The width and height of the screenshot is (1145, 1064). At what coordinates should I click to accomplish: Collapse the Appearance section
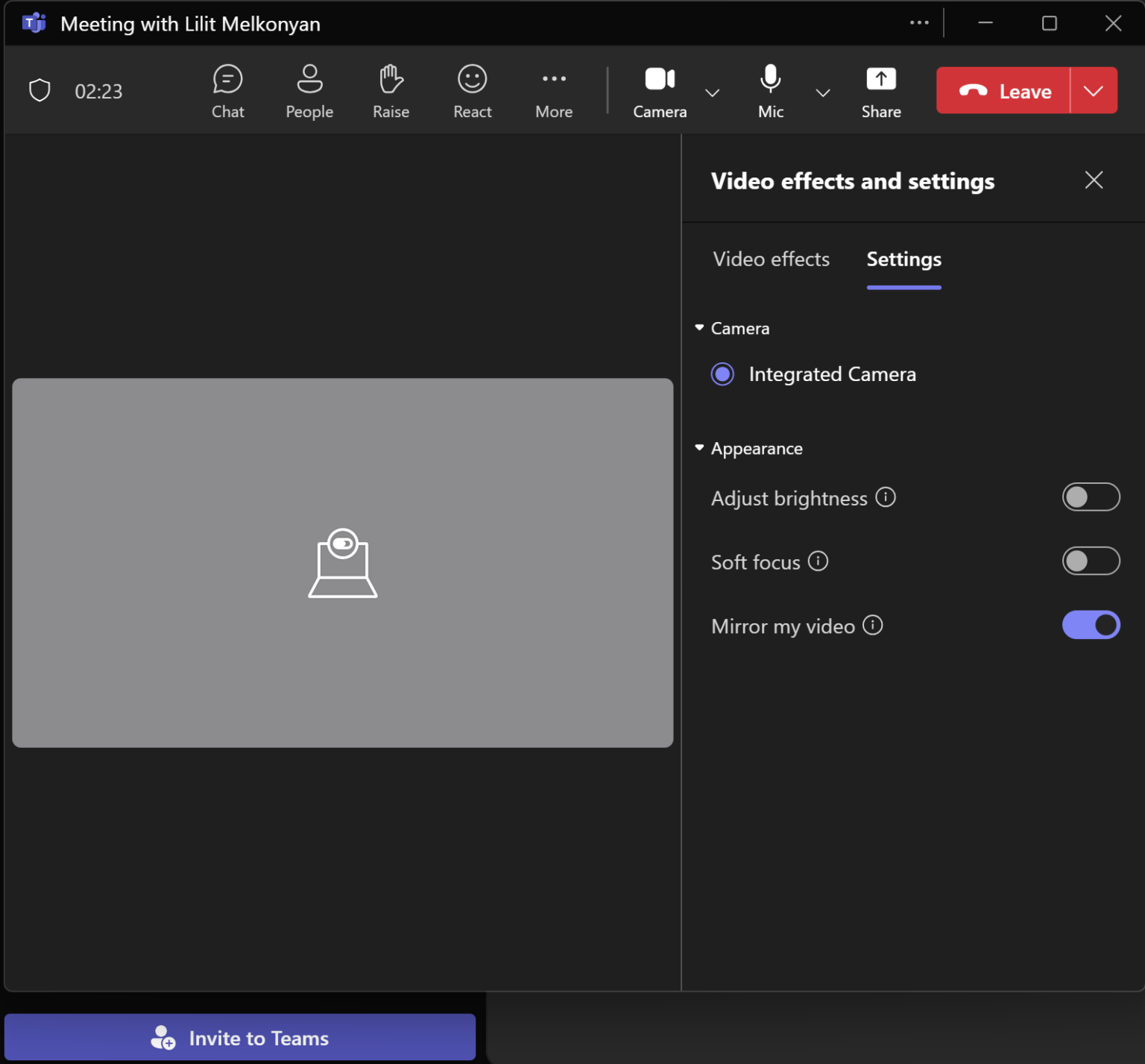699,447
